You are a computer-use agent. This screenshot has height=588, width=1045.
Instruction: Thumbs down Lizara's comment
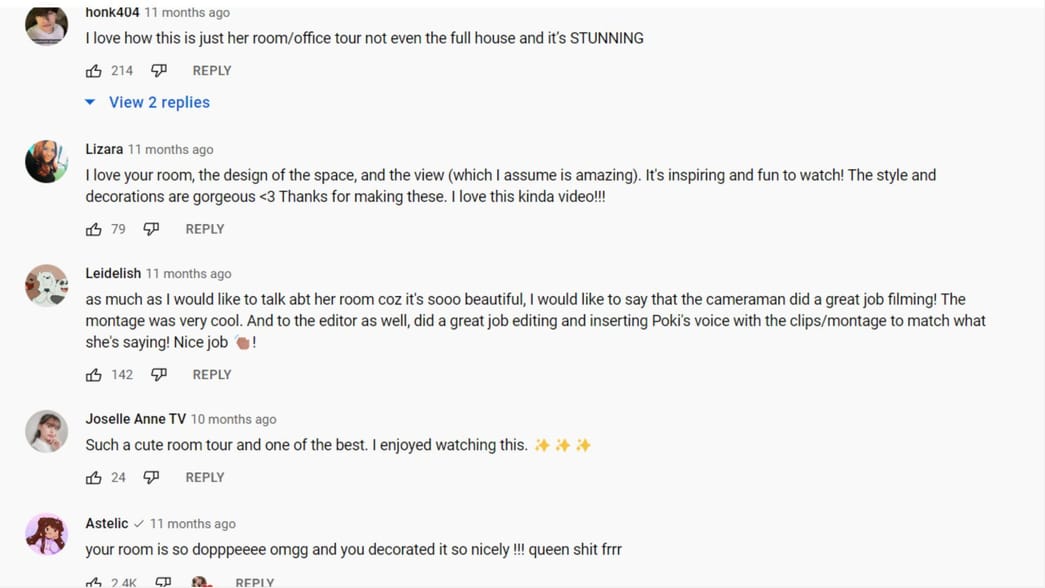click(x=151, y=229)
